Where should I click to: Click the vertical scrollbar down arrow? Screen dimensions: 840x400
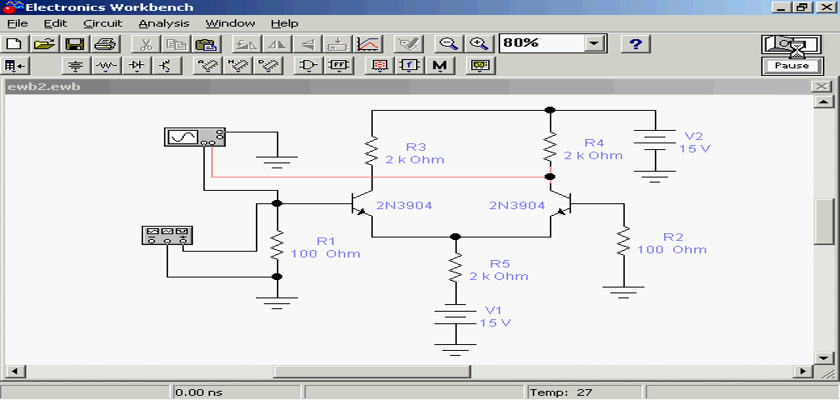[x=823, y=357]
